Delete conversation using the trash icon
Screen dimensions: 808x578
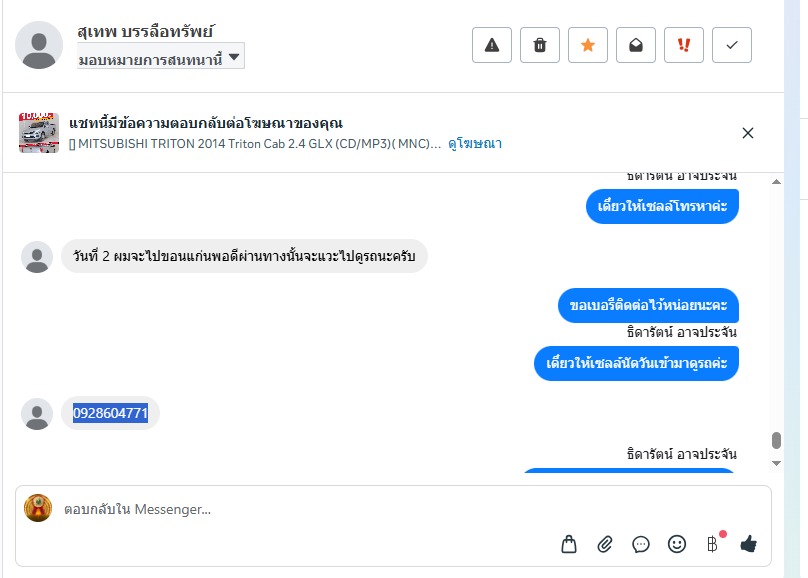point(540,45)
